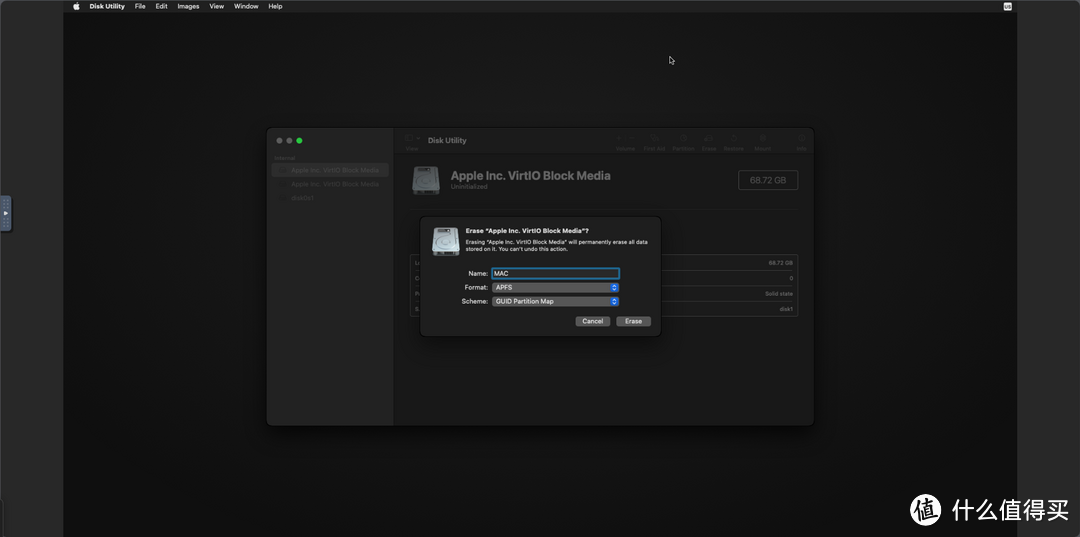Open the sidebar View options toolbar button
The width and height of the screenshot is (1080, 537).
click(x=413, y=138)
